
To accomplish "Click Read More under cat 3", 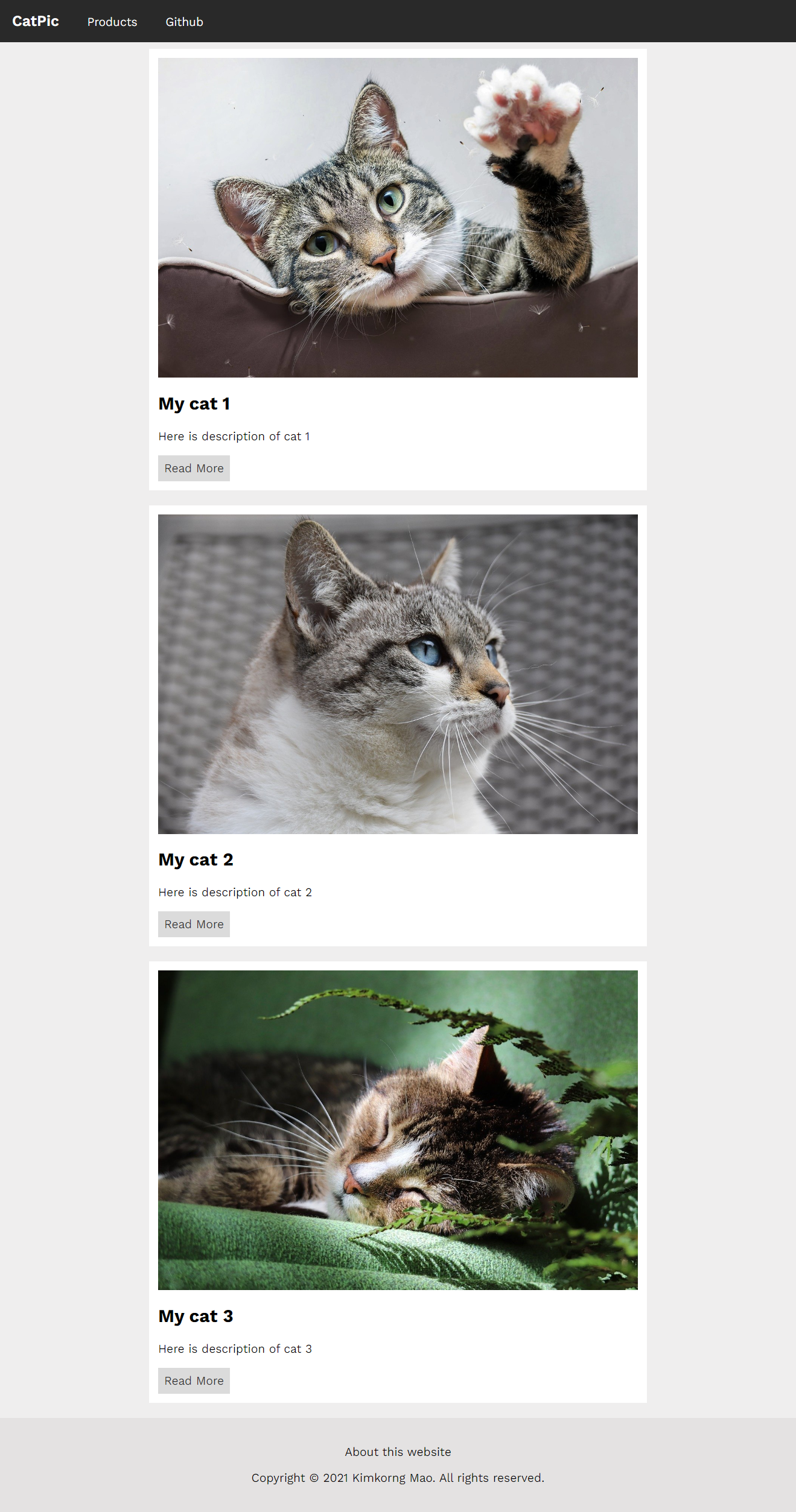I will tap(194, 1381).
